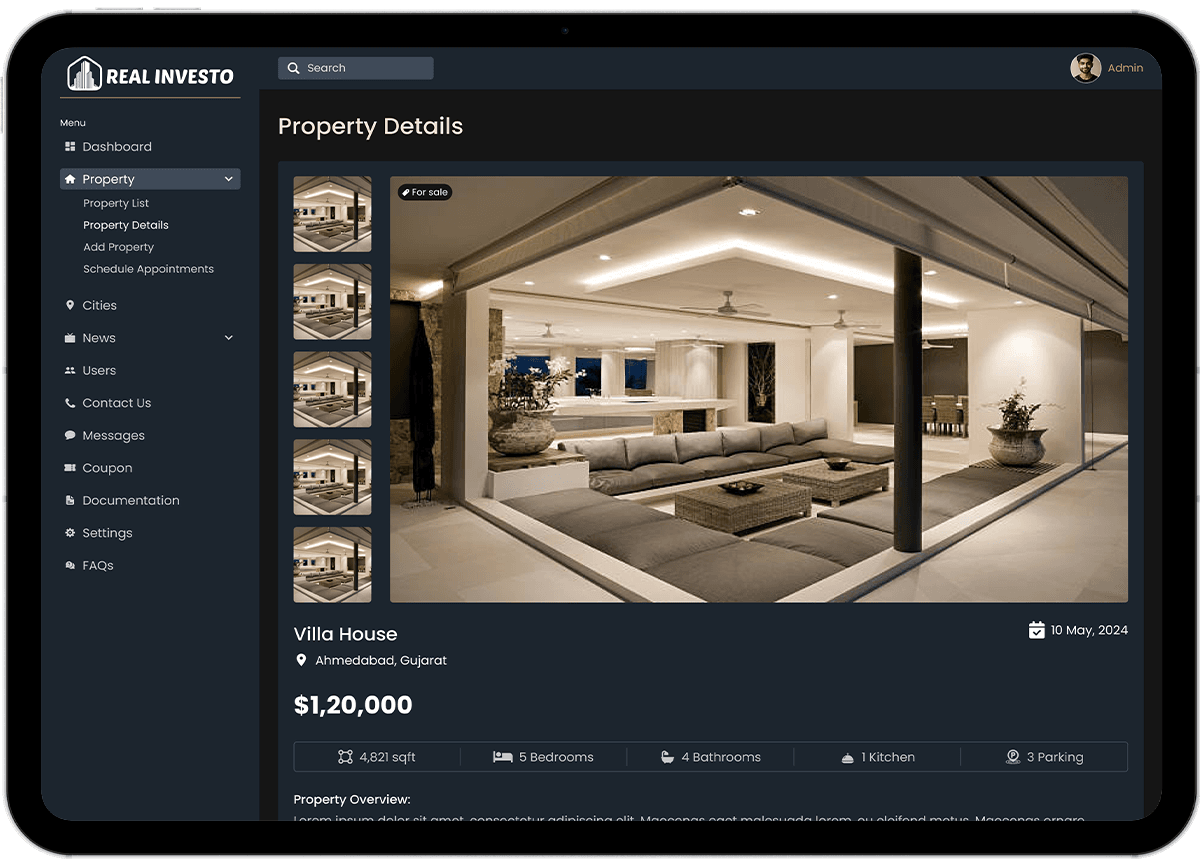
Task: Click the Messages chat bubble icon
Action: click(70, 436)
